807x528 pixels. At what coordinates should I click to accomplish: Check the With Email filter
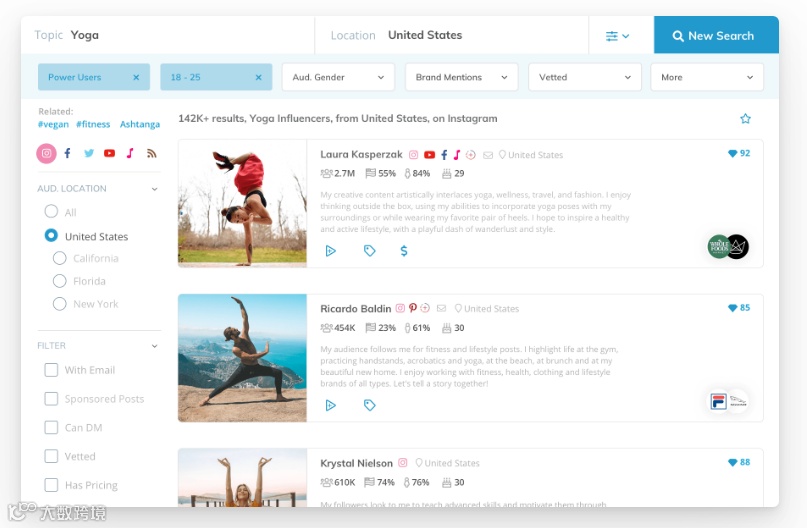[x=51, y=370]
